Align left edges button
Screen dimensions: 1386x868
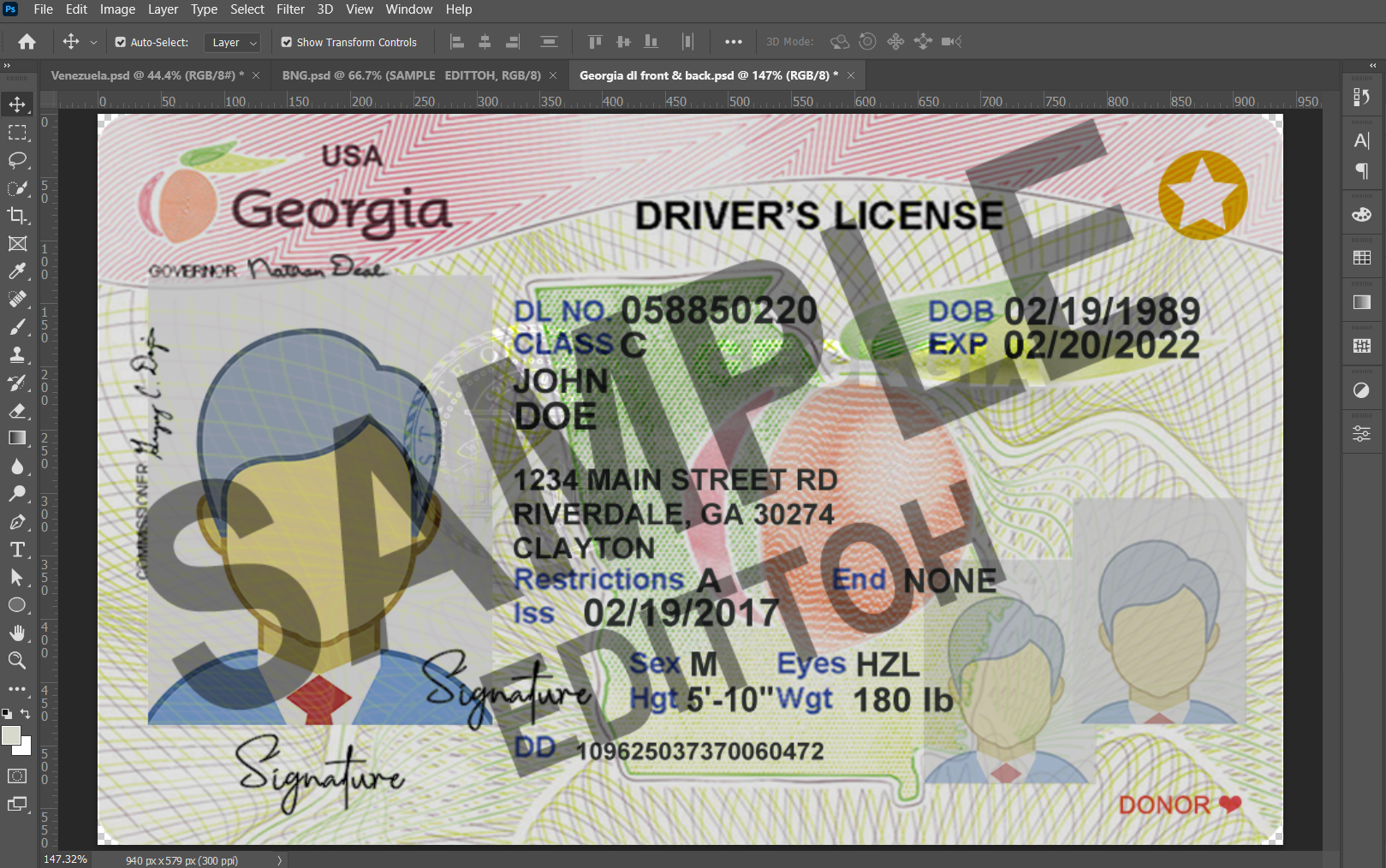point(457,42)
